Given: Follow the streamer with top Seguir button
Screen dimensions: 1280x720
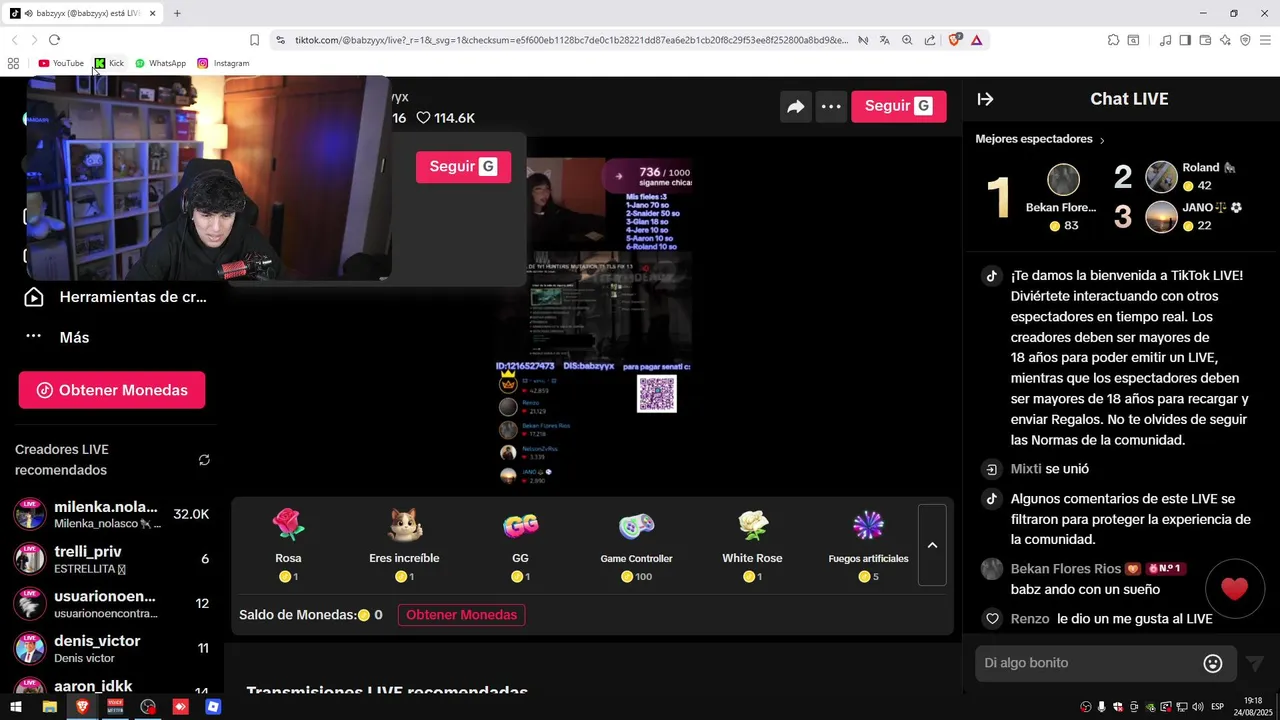Looking at the screenshot, I should tap(898, 106).
